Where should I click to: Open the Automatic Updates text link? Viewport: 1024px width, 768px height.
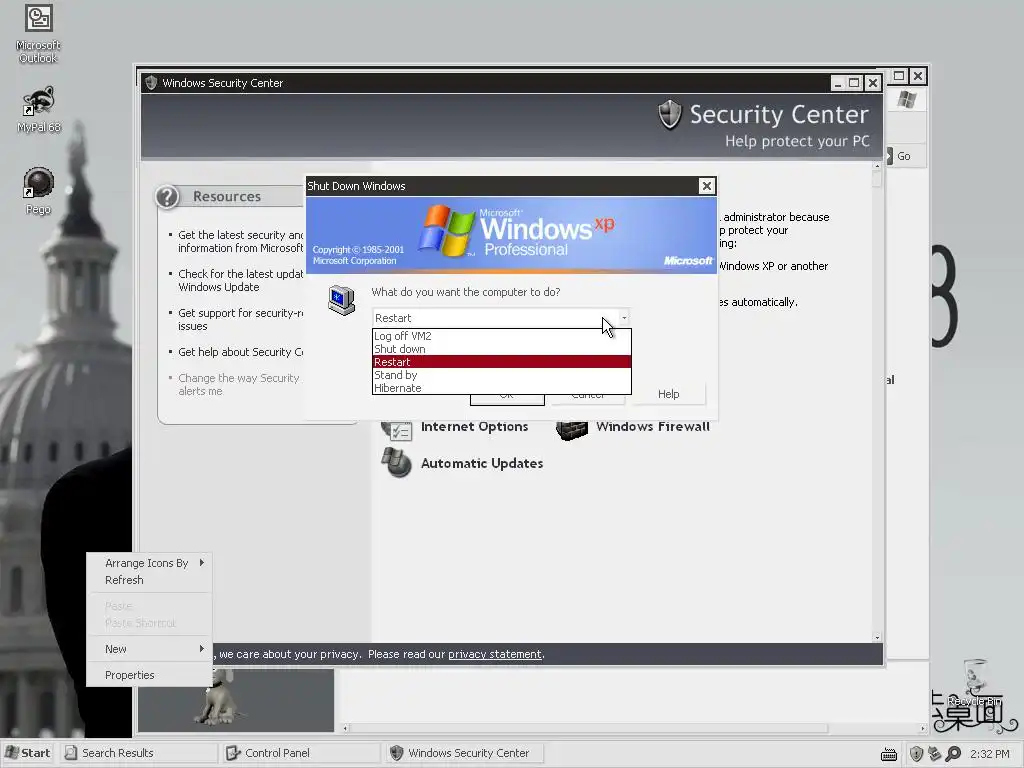coord(482,463)
